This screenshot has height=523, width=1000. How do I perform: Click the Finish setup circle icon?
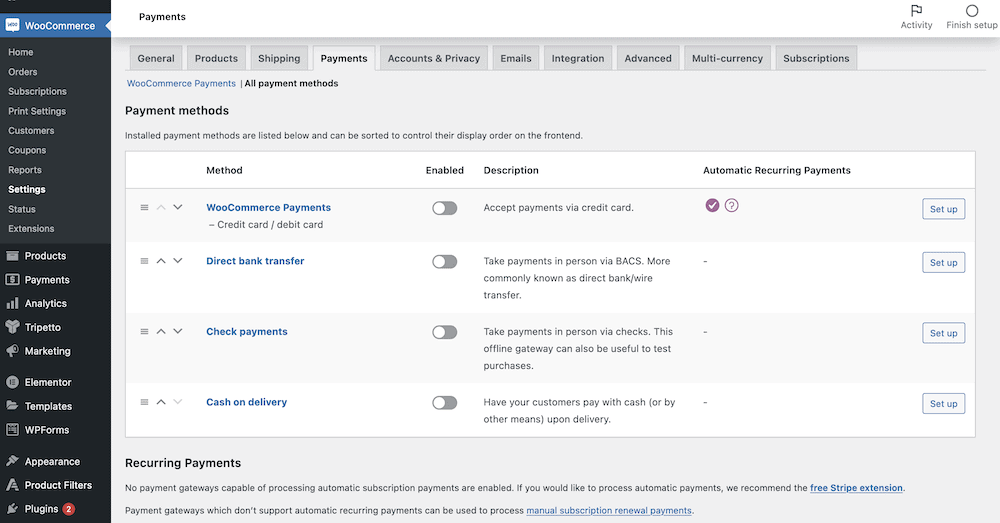(972, 10)
